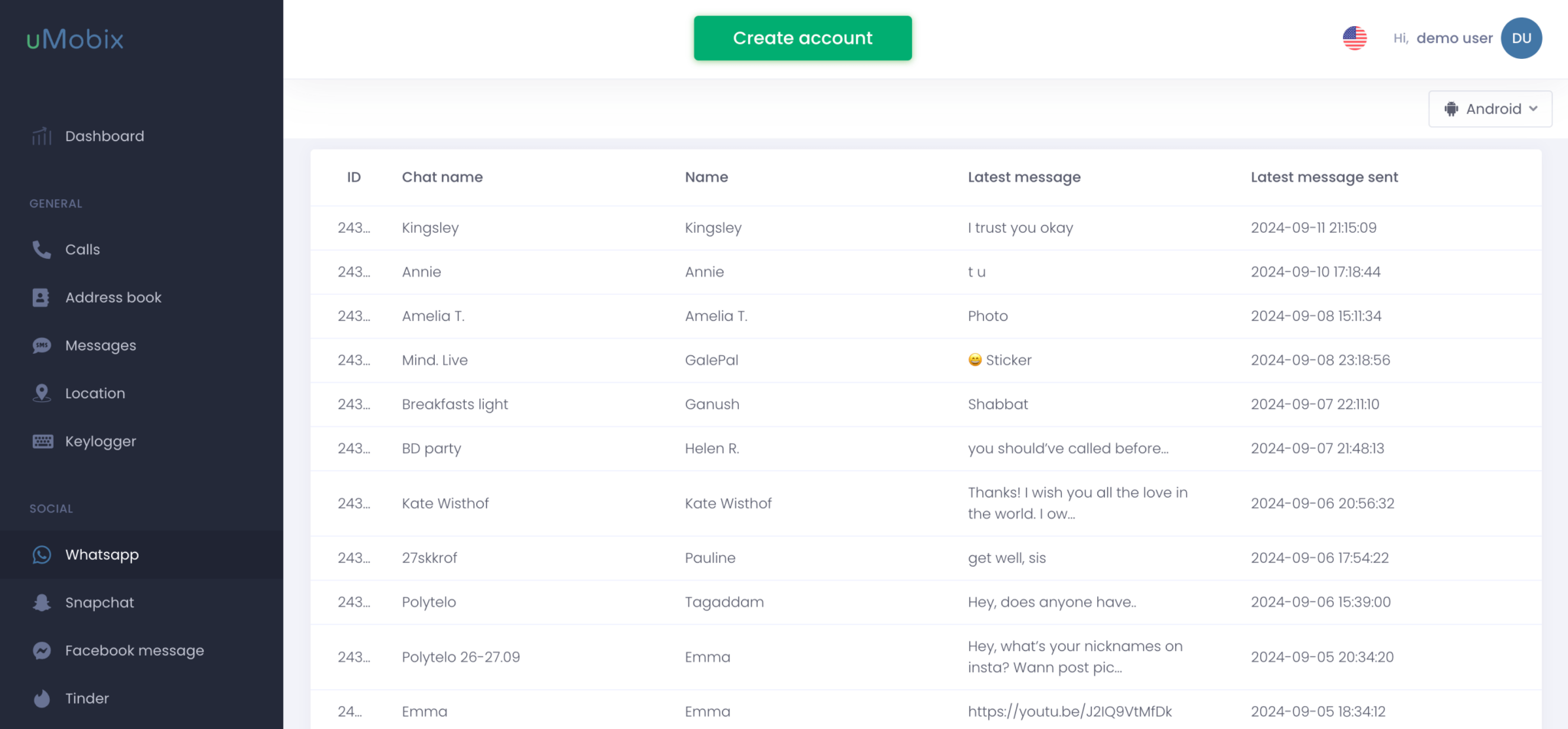The width and height of the screenshot is (1568, 729).
Task: Click the Whatsapp icon in the sidebar
Action: click(41, 554)
